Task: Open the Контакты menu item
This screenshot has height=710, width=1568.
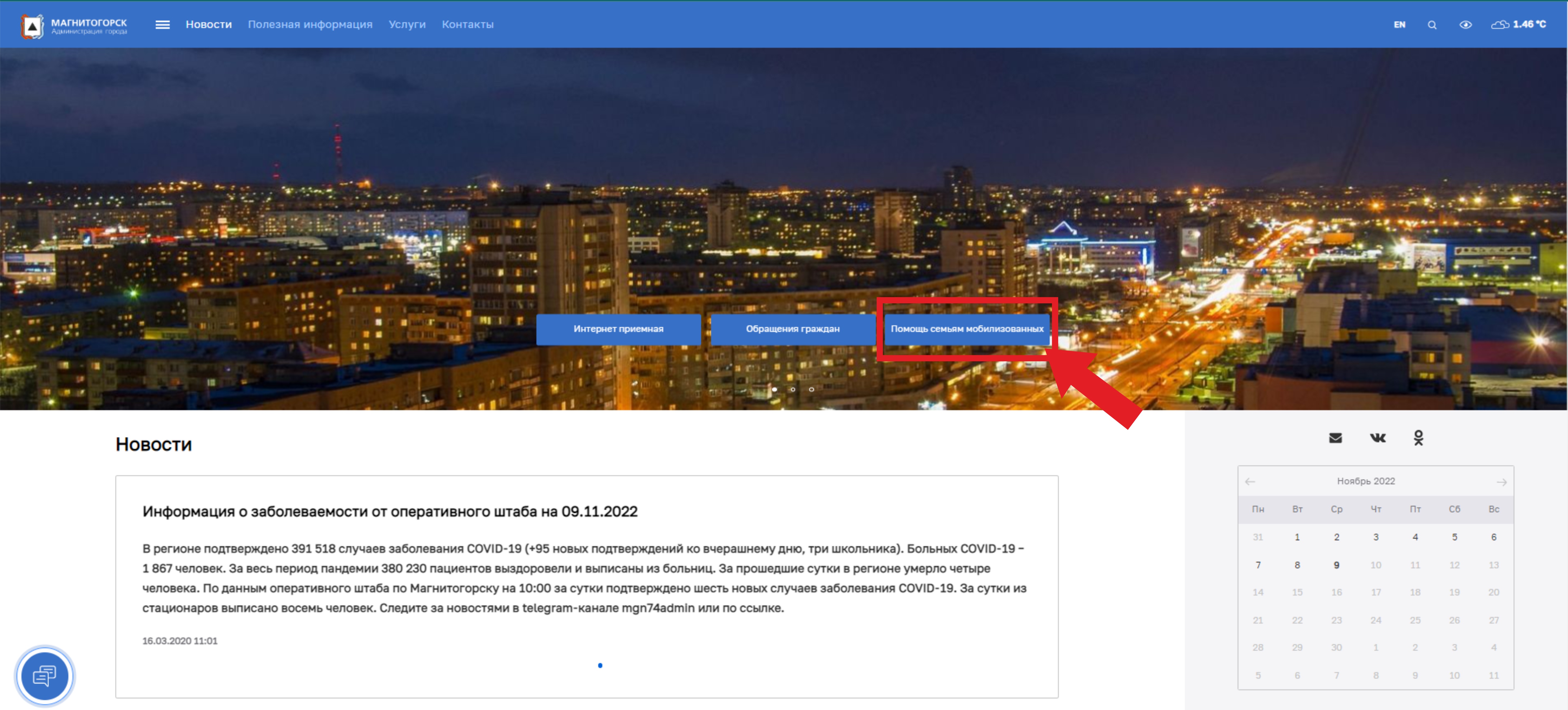Action: pyautogui.click(x=467, y=25)
